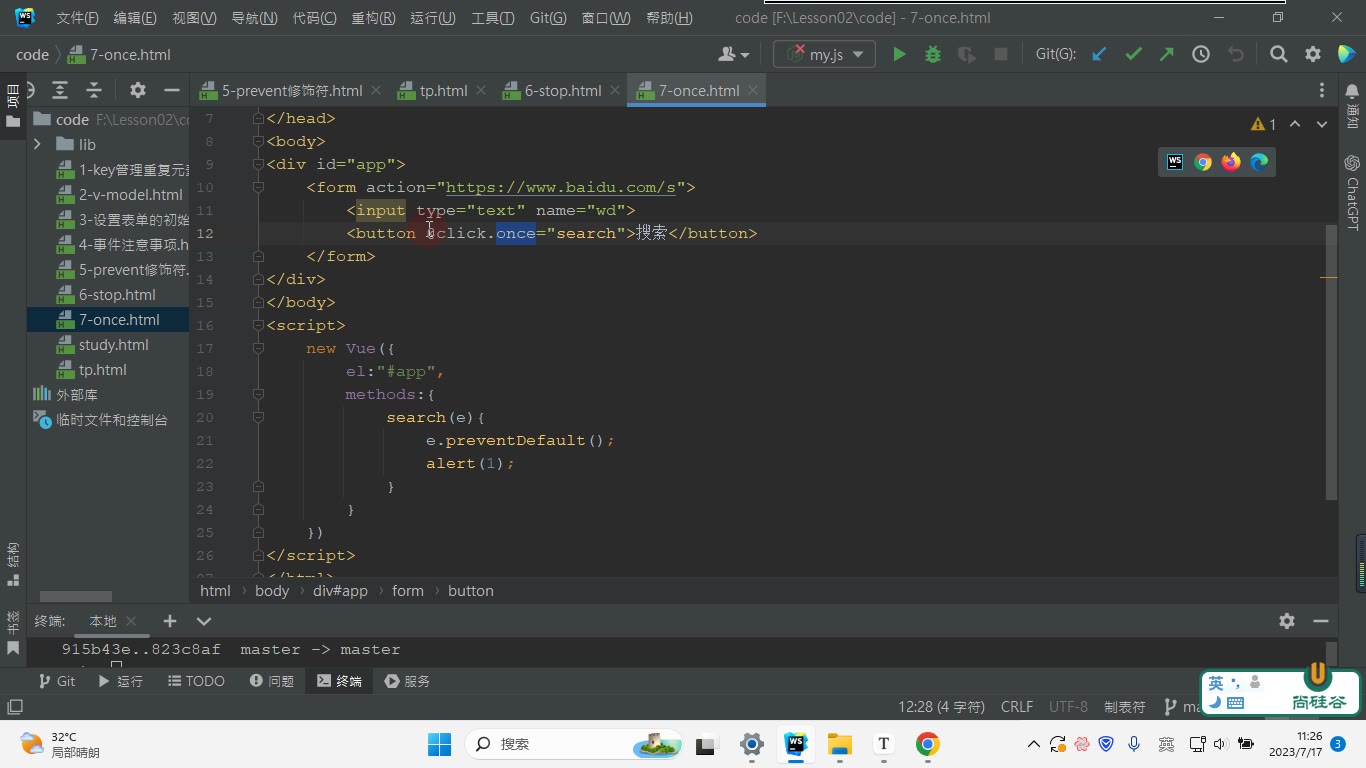Collapse the form tag fold marker on line 10

[258, 187]
